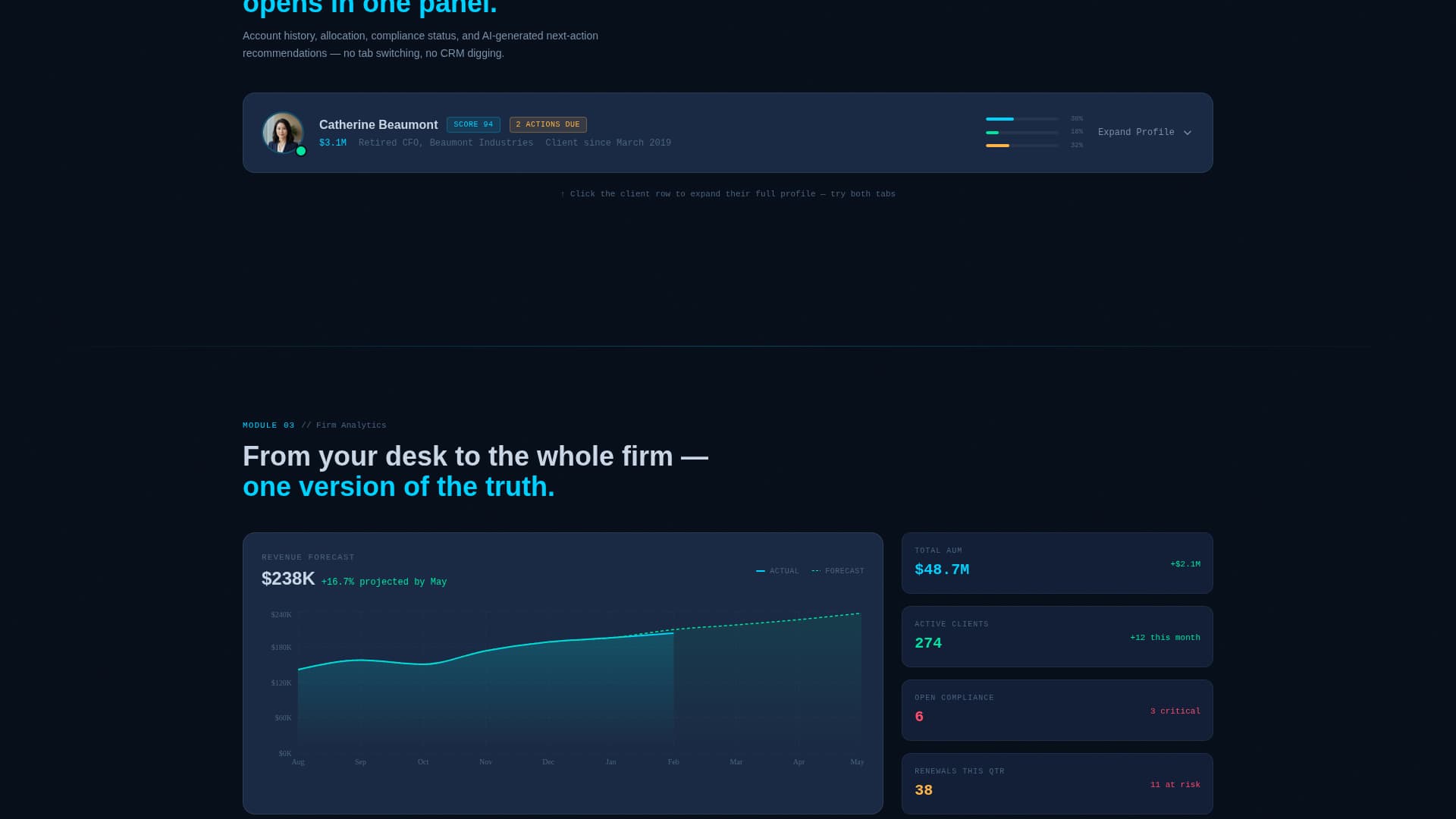Click the critical alert indicator on Open Compliance
The width and height of the screenshot is (1456, 819).
[1175, 711]
